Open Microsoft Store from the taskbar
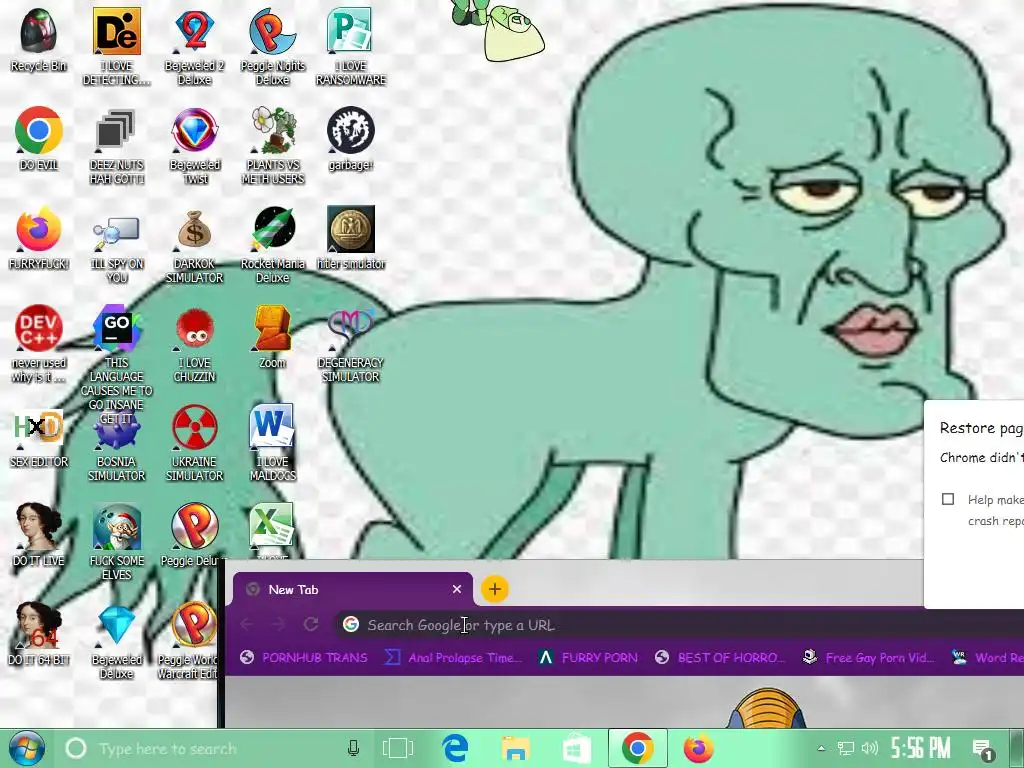The width and height of the screenshot is (1024, 768). pyautogui.click(x=576, y=748)
